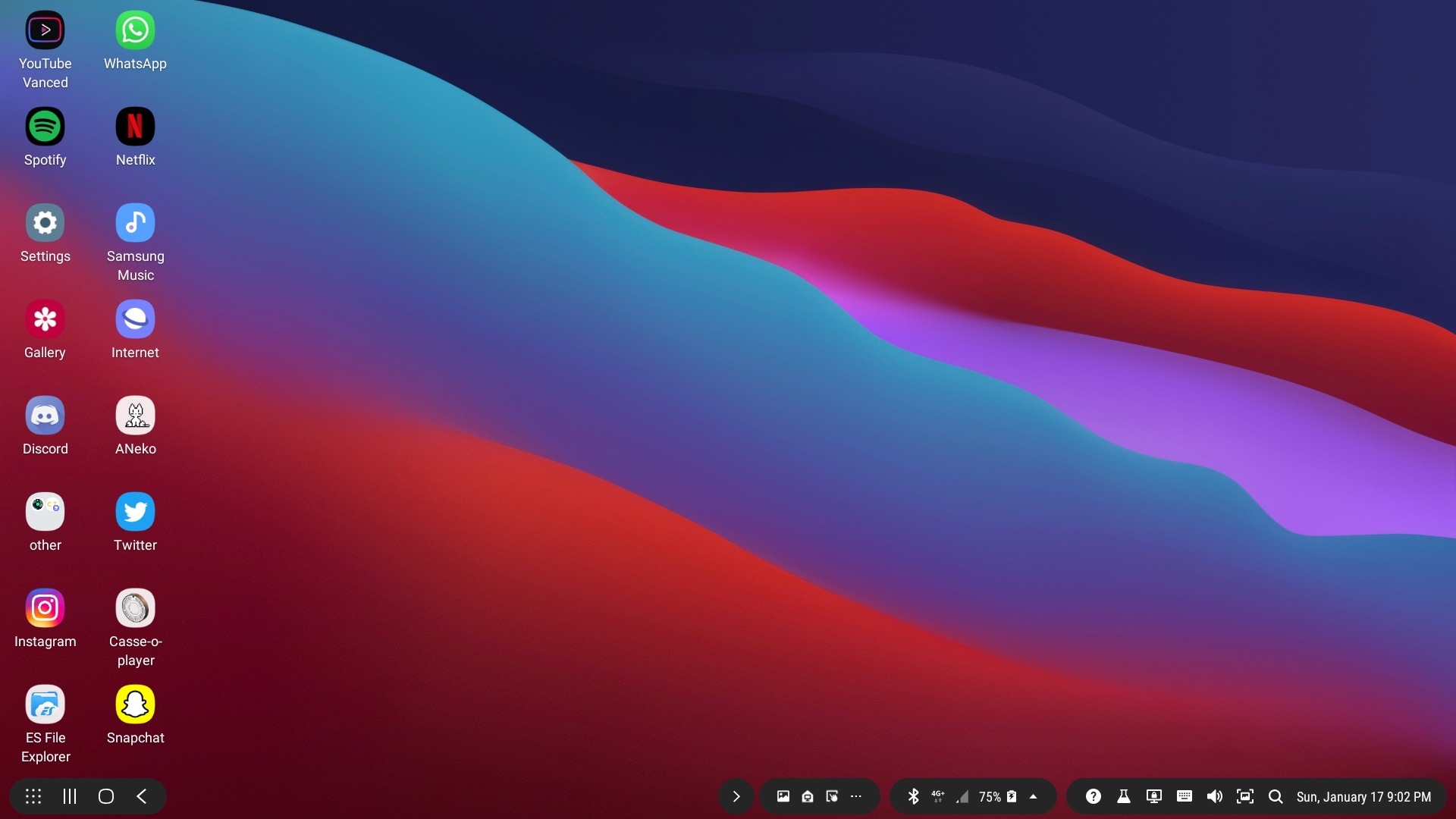1456x819 pixels.
Task: Open Samsung Music app
Action: (x=135, y=223)
